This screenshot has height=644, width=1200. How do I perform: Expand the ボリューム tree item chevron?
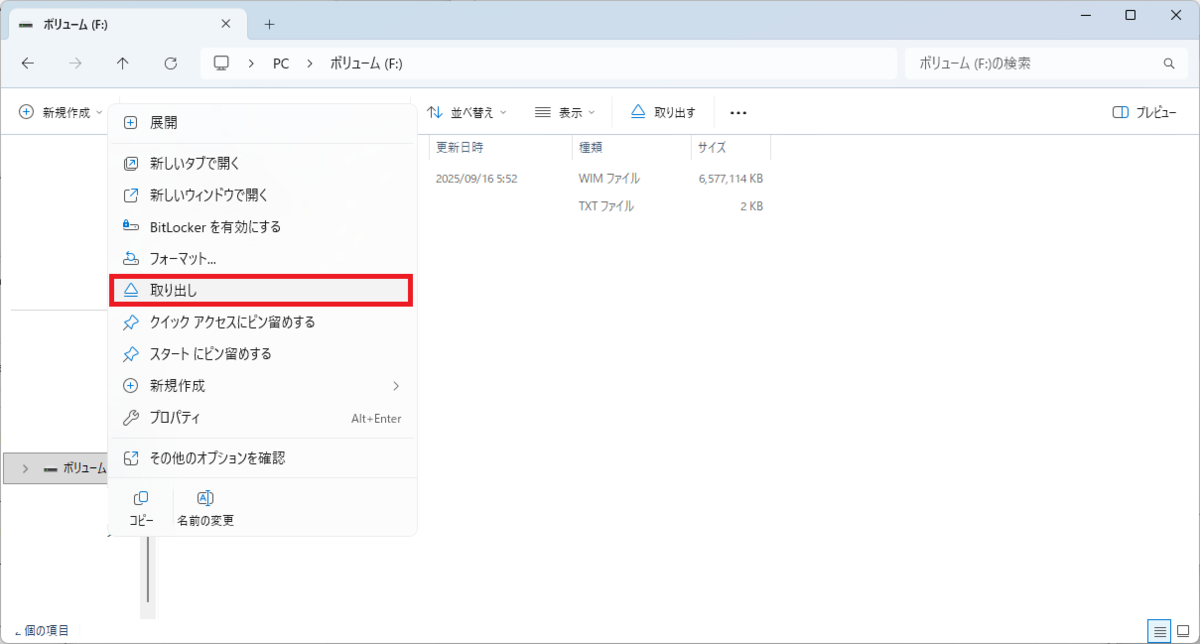[x=24, y=468]
